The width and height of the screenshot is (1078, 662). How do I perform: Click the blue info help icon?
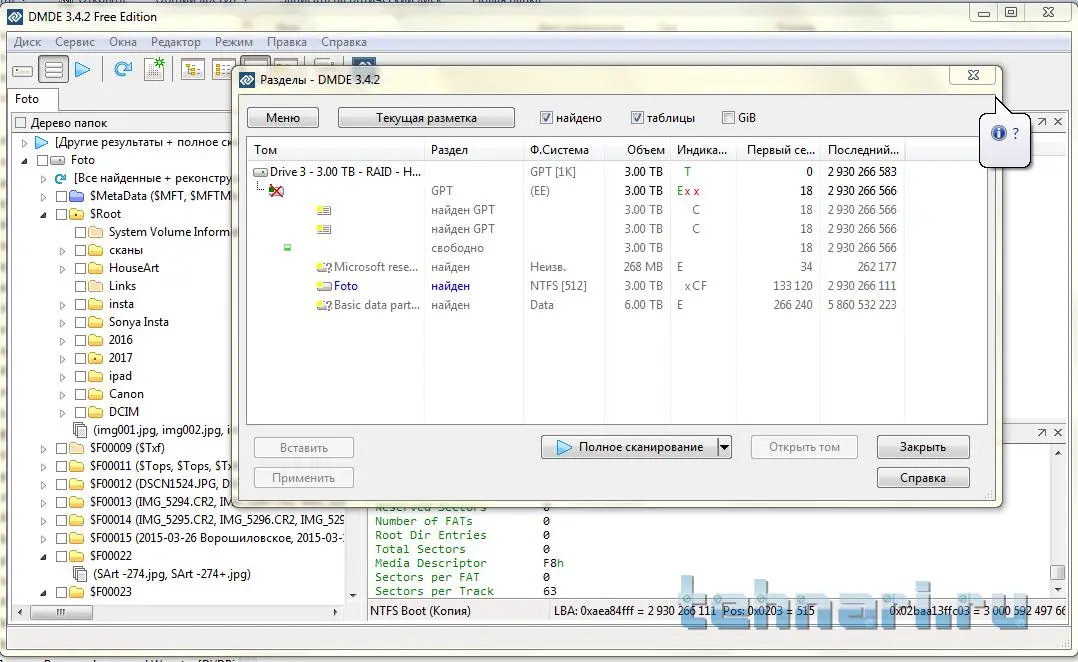point(998,133)
